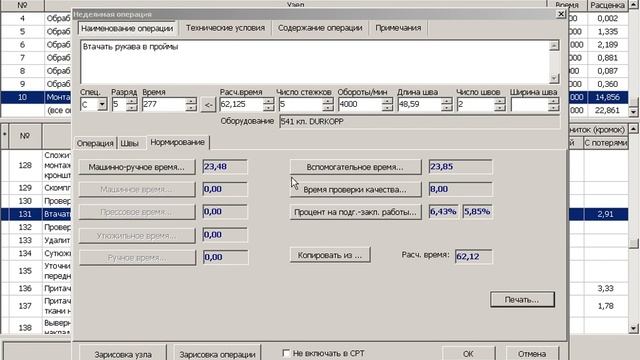The width and height of the screenshot is (640, 360).
Task: Click the percentage value 5,85%
Action: click(477, 212)
